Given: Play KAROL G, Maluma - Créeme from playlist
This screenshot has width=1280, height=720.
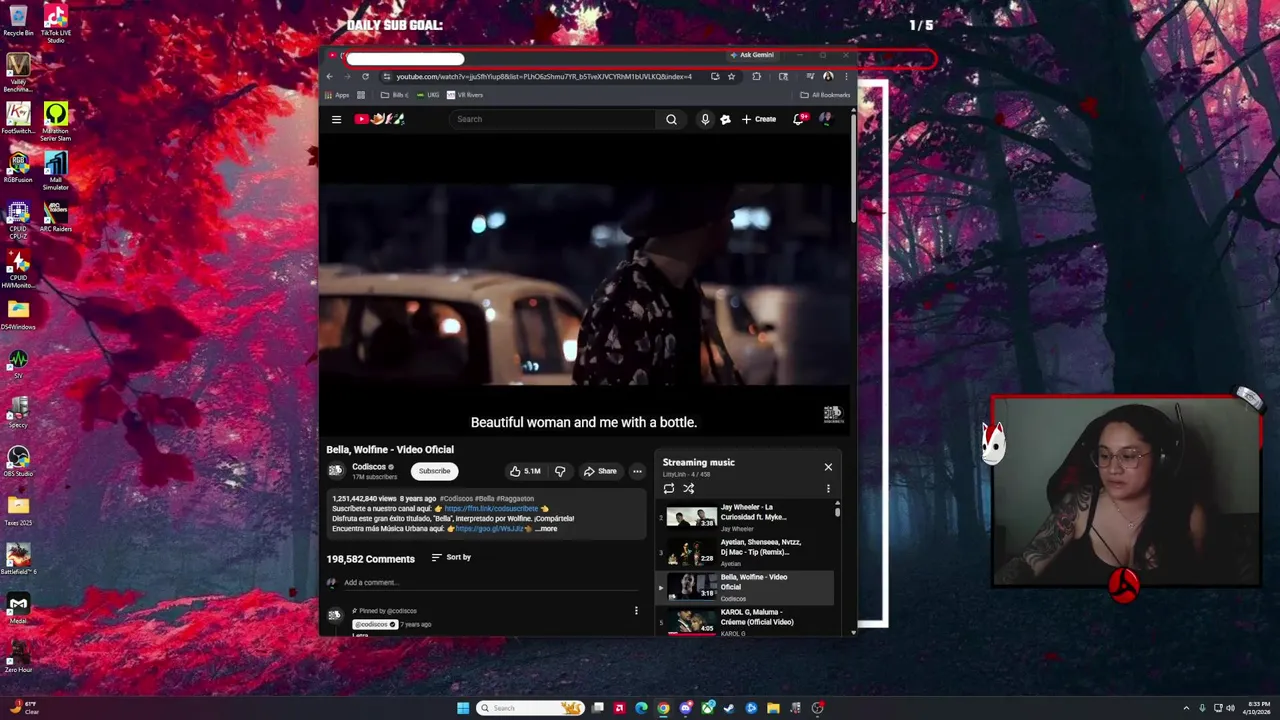Looking at the screenshot, I should coord(745,622).
